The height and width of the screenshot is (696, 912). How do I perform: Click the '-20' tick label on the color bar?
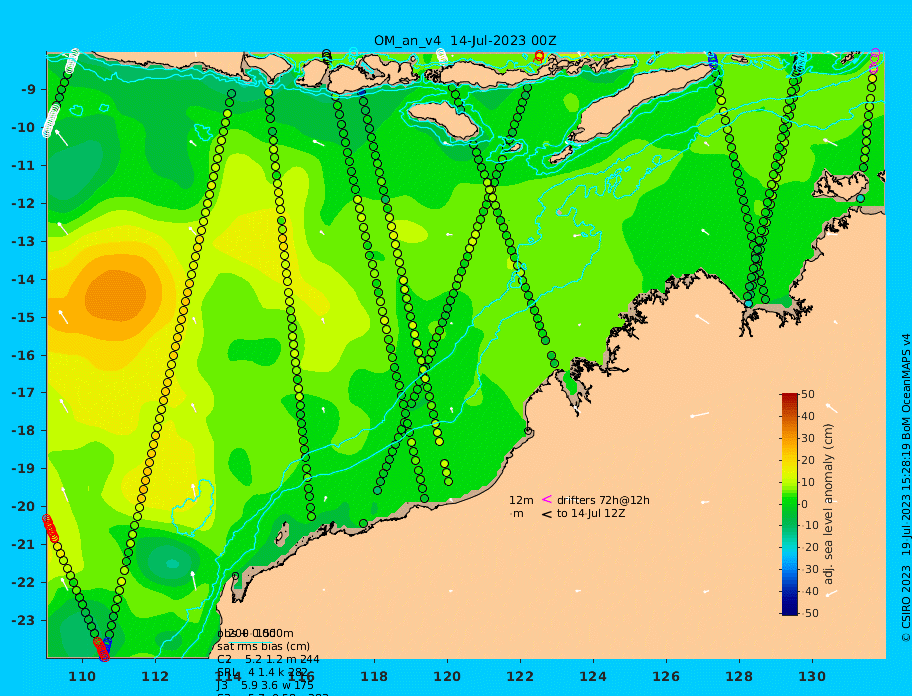tap(810, 548)
